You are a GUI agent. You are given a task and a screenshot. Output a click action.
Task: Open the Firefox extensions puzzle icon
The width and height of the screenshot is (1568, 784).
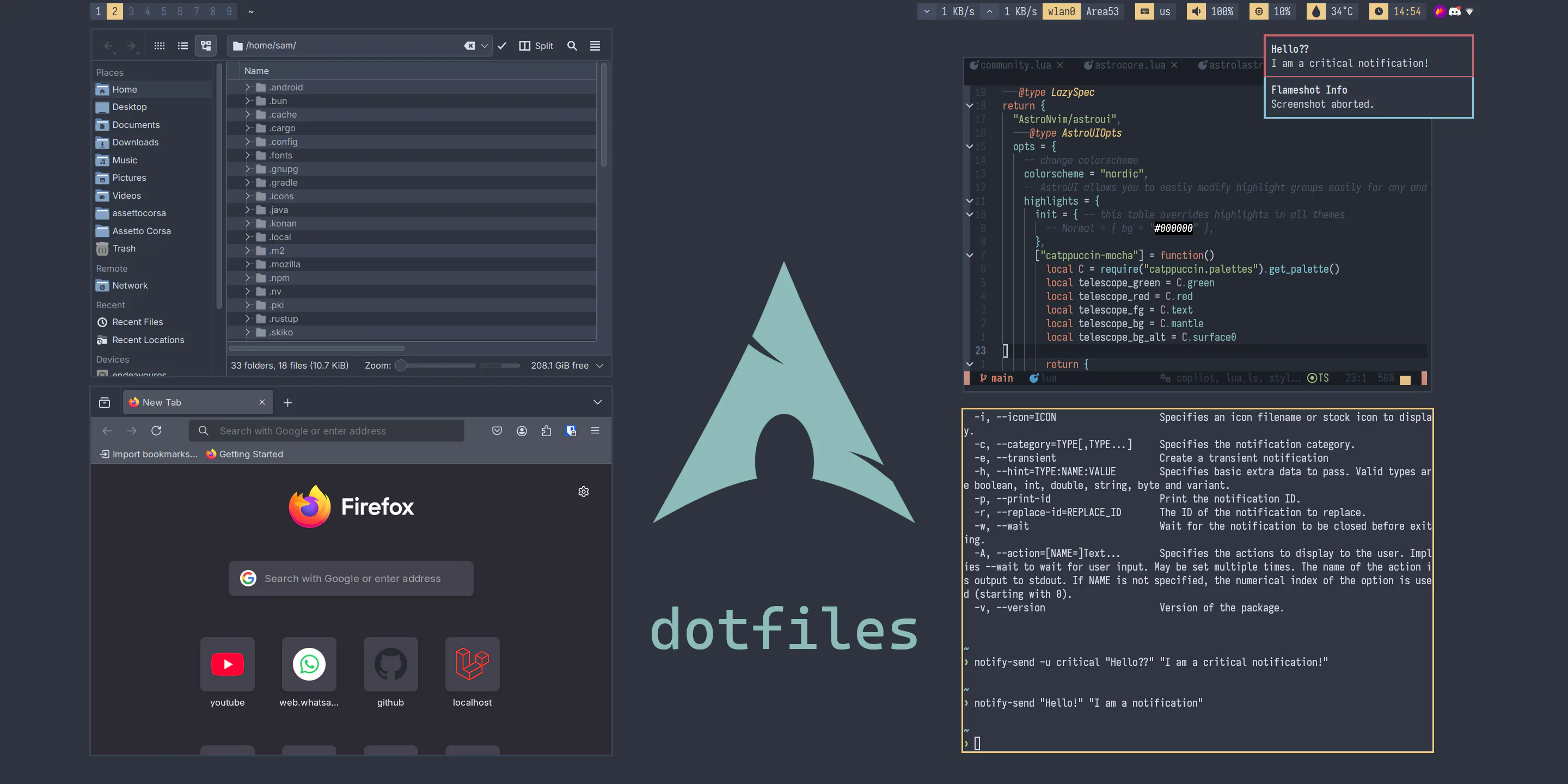[x=546, y=431]
